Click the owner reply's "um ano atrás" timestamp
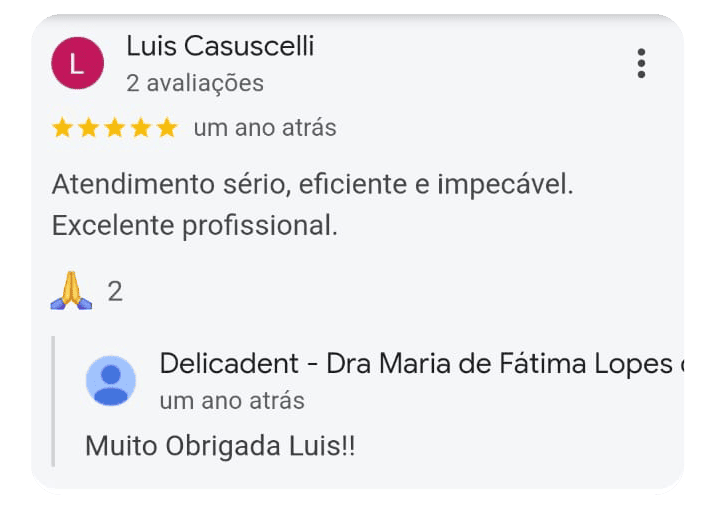This screenshot has height=509, width=717. [232, 401]
